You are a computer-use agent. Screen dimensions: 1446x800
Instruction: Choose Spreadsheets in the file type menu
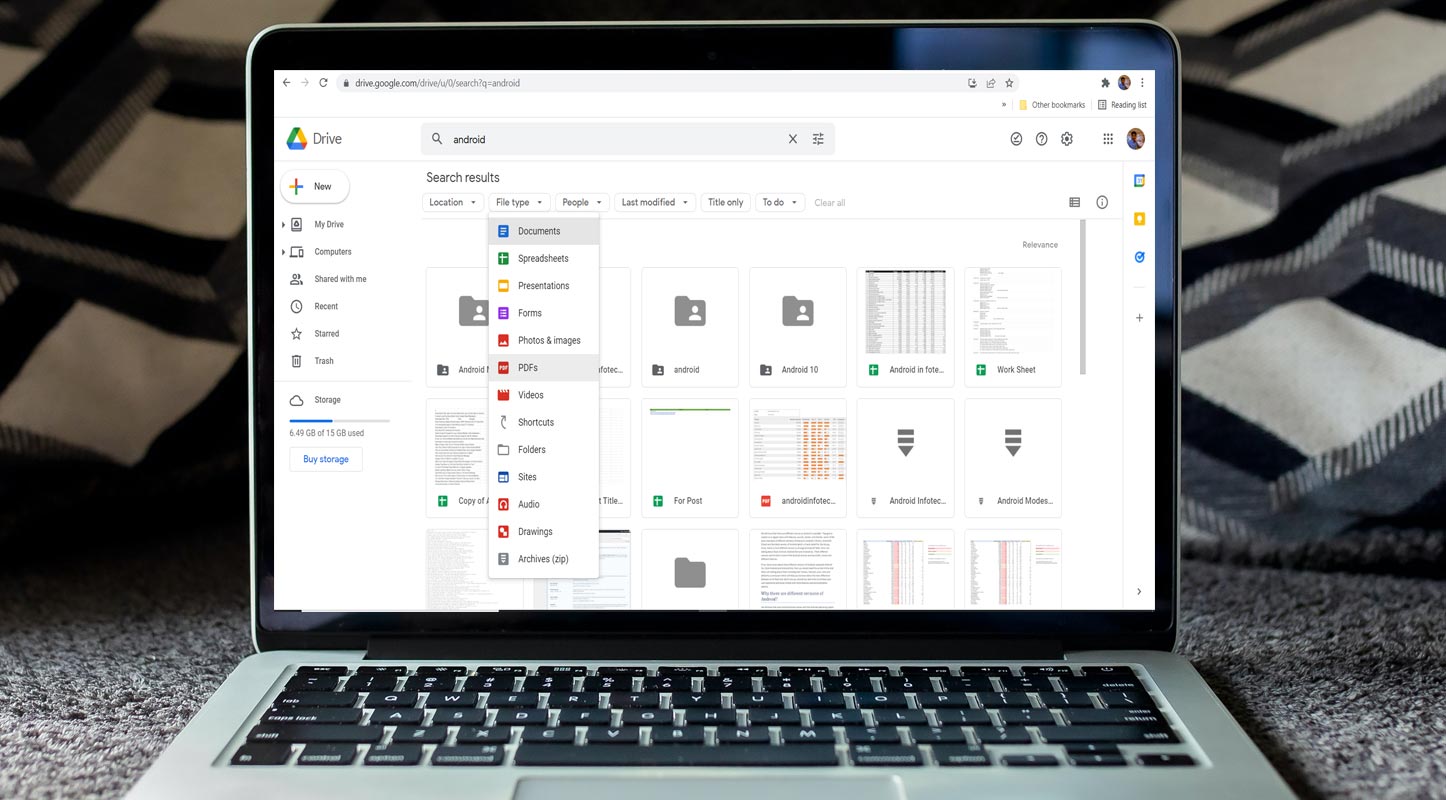(x=543, y=258)
